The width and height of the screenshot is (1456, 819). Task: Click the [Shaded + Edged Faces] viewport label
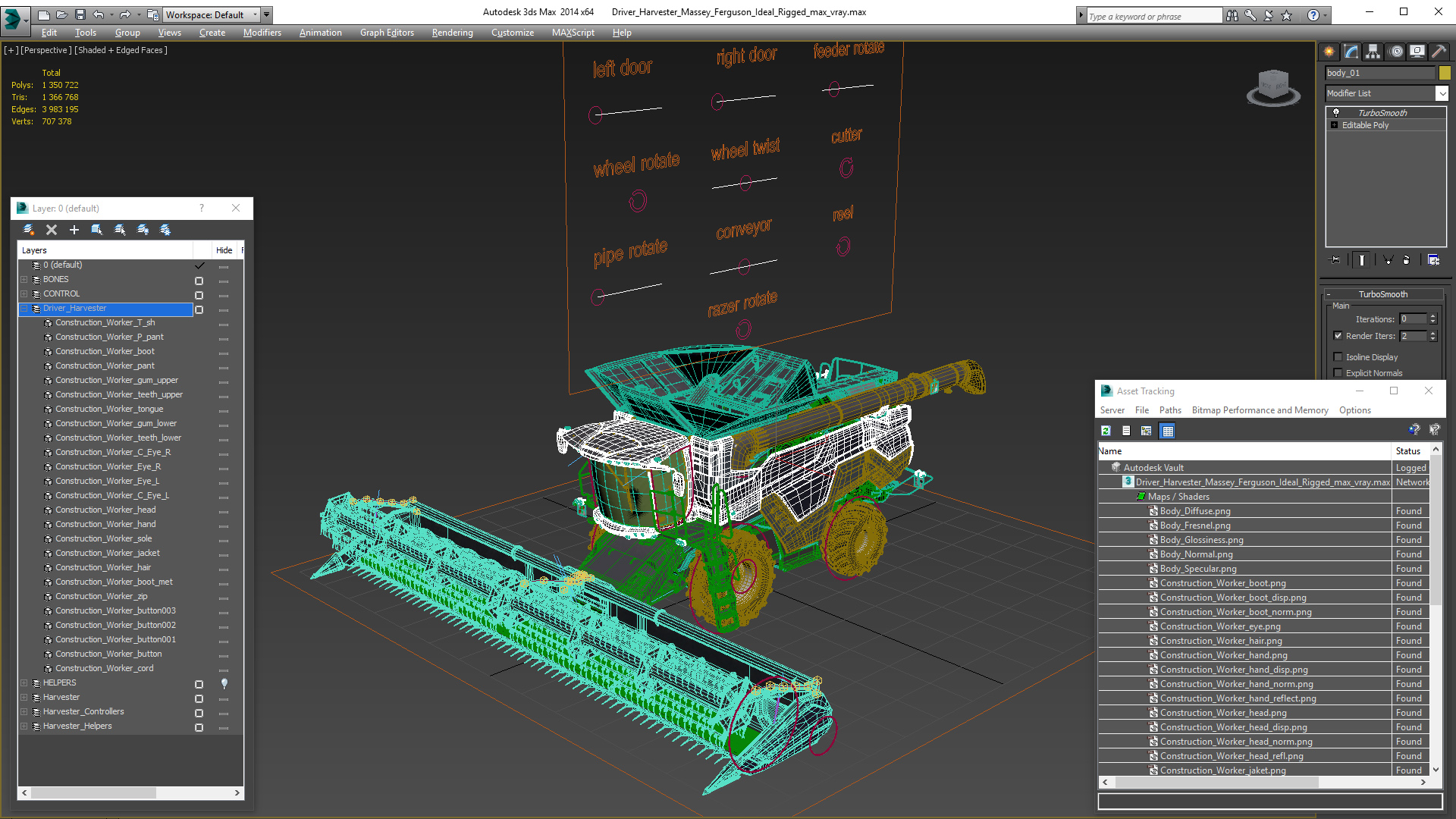coord(121,50)
